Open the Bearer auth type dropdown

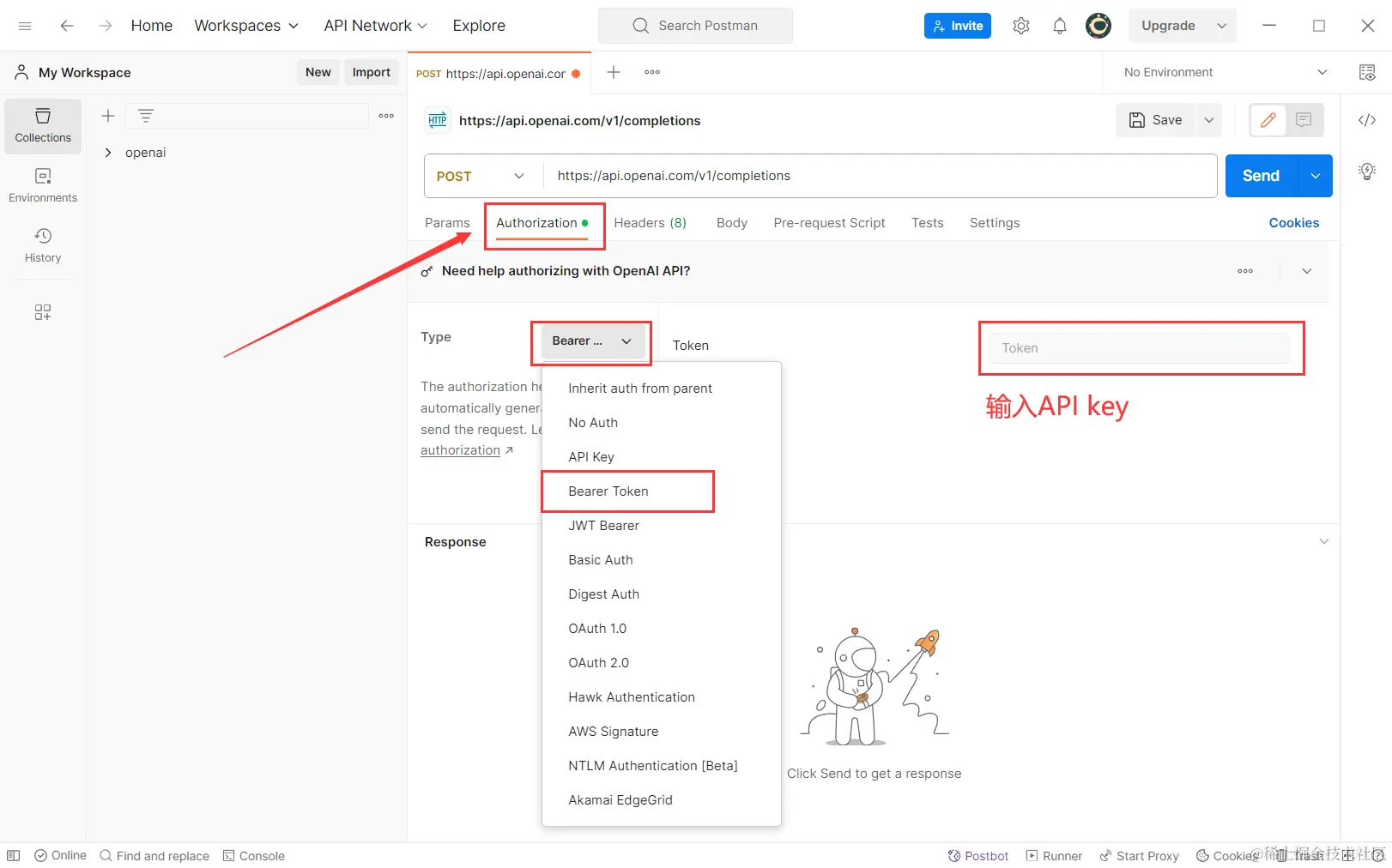(x=592, y=341)
